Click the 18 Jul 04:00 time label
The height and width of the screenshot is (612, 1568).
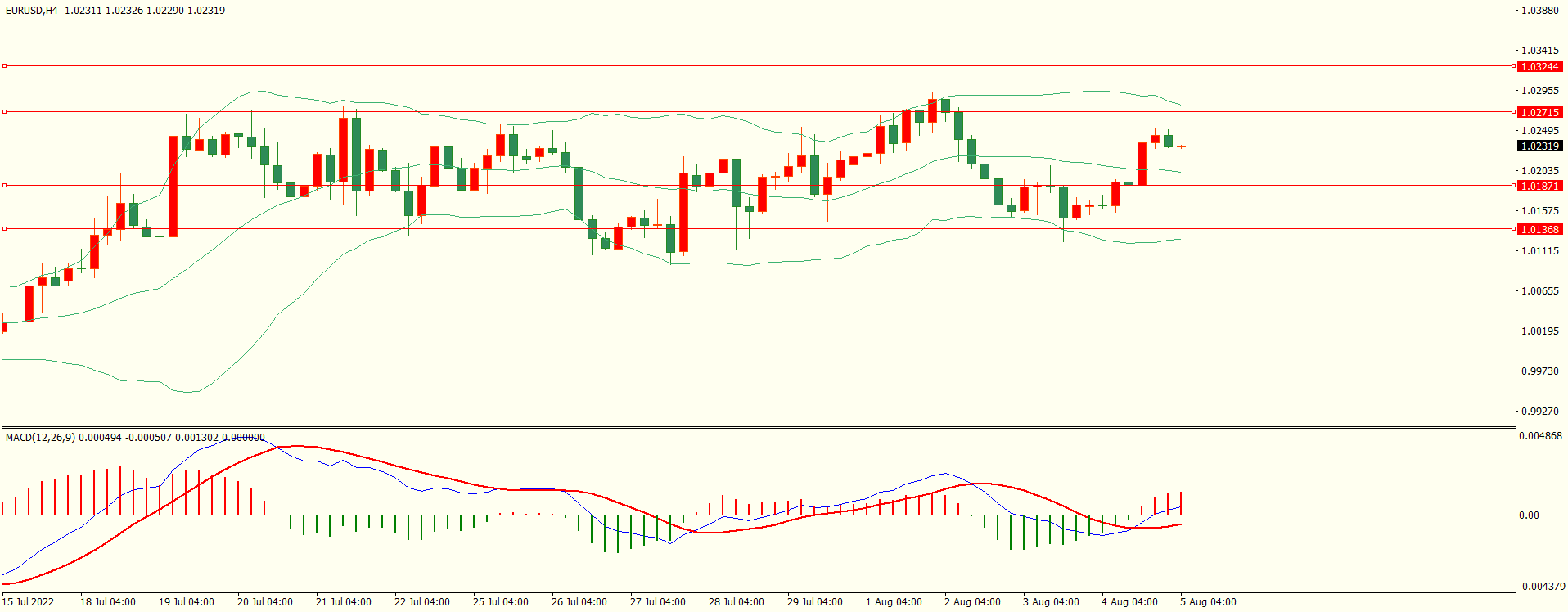pyautogui.click(x=108, y=601)
